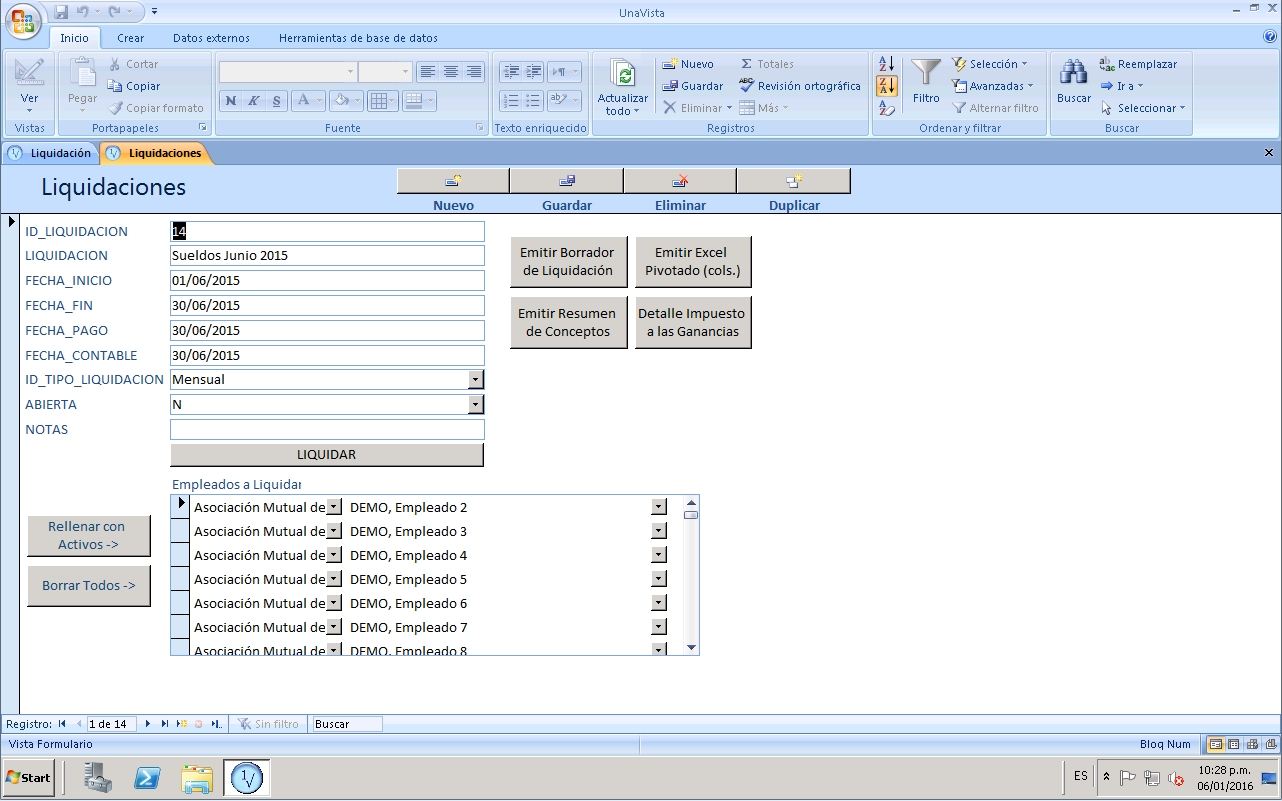Click the Office button logo

tap(24, 21)
